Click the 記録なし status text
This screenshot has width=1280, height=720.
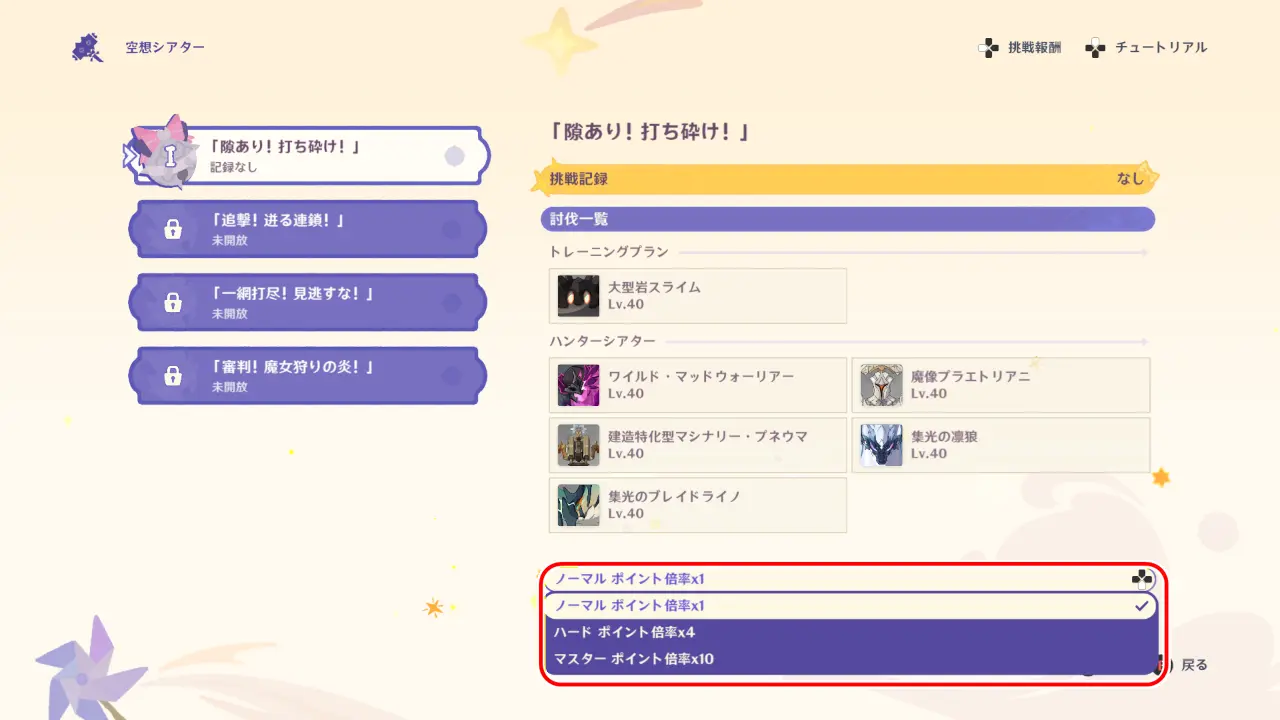pos(234,168)
